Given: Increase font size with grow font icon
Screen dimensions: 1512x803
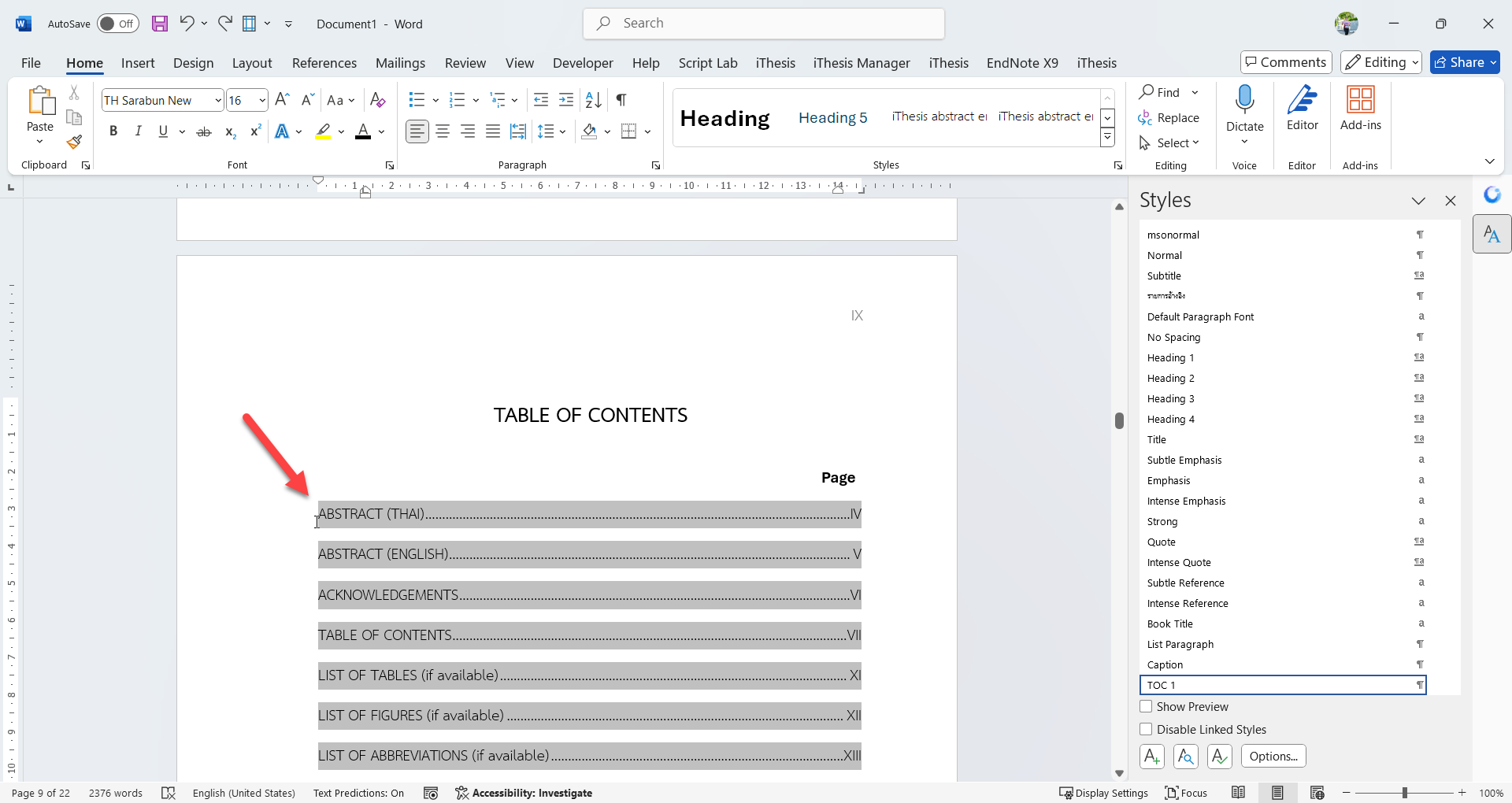Looking at the screenshot, I should [x=282, y=100].
